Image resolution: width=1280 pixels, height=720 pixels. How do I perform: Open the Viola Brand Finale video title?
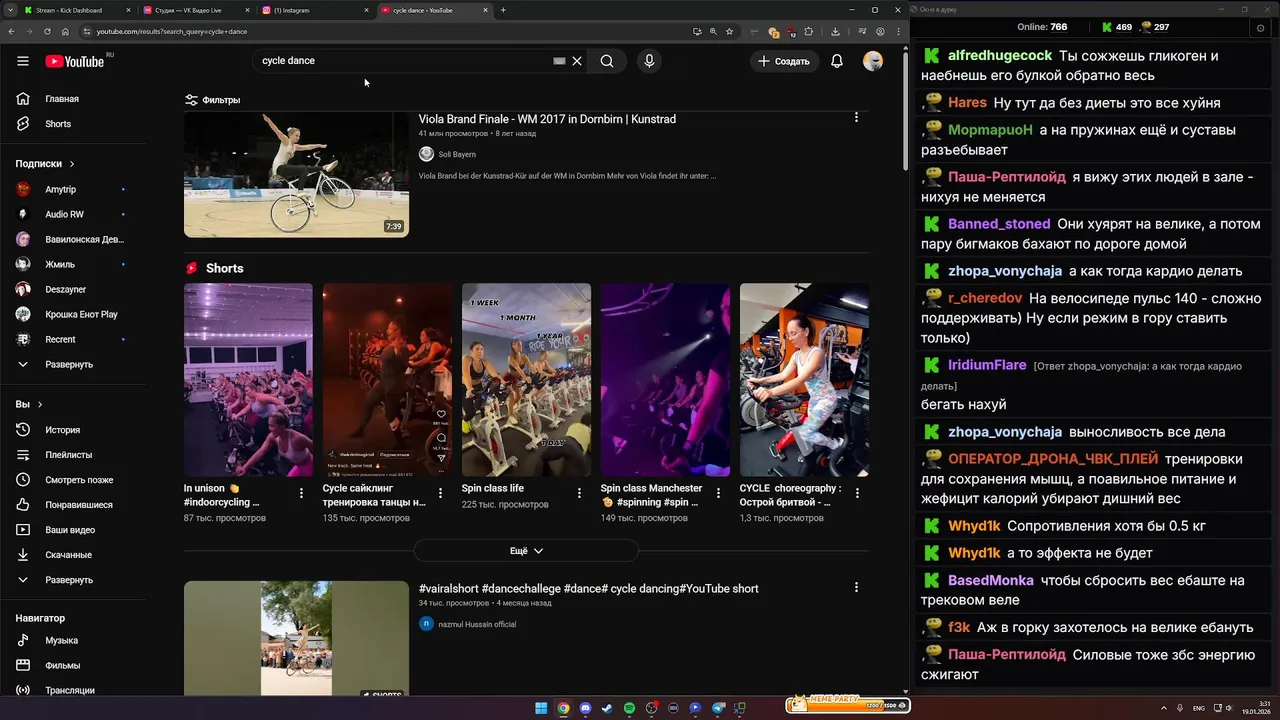click(x=547, y=119)
